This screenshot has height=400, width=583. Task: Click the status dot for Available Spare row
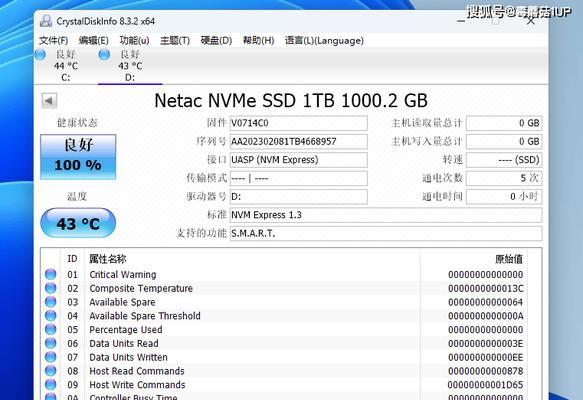click(51, 302)
